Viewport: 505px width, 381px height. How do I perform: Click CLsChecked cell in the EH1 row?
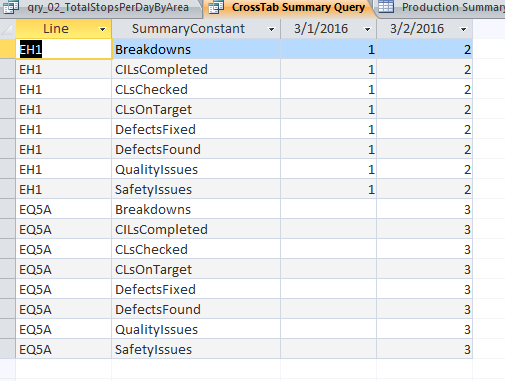coord(196,89)
